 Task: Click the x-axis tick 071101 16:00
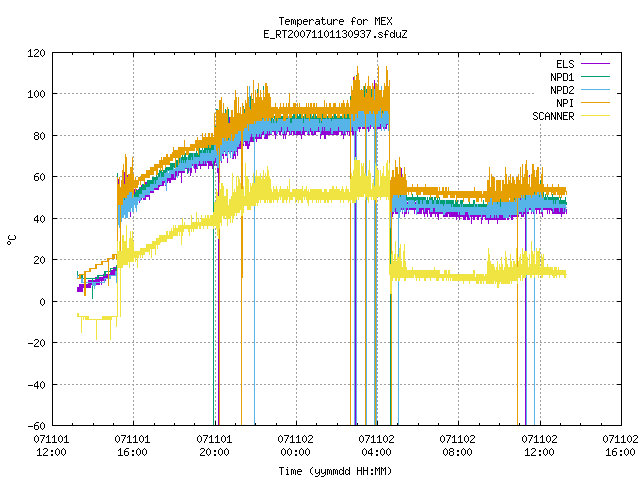[132, 446]
